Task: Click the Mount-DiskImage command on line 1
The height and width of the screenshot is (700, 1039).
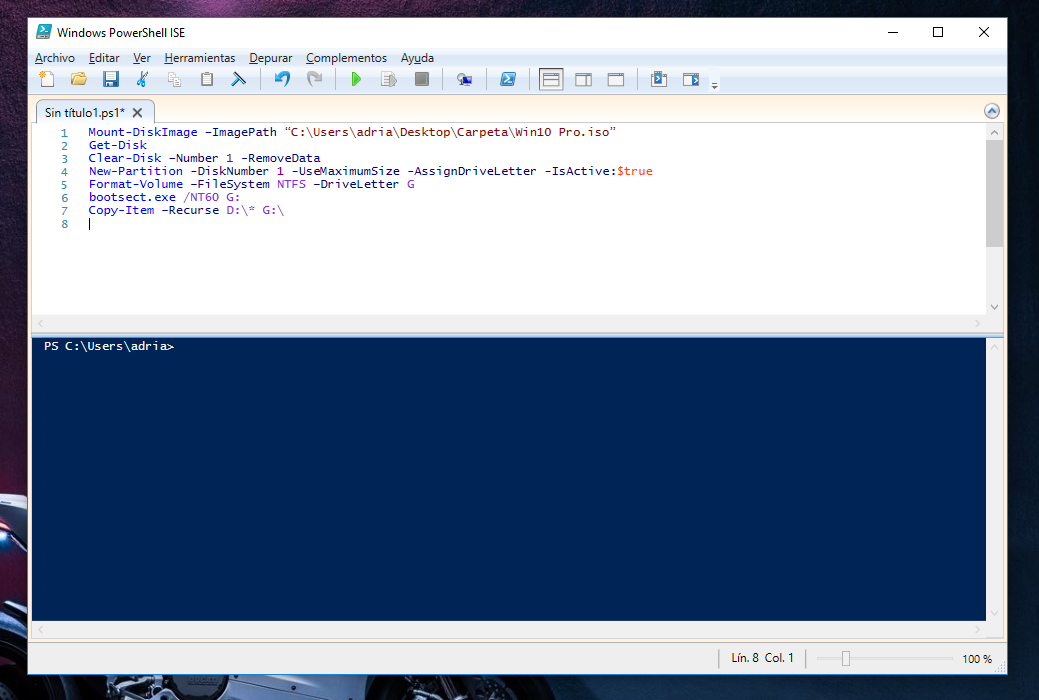Action: click(143, 132)
